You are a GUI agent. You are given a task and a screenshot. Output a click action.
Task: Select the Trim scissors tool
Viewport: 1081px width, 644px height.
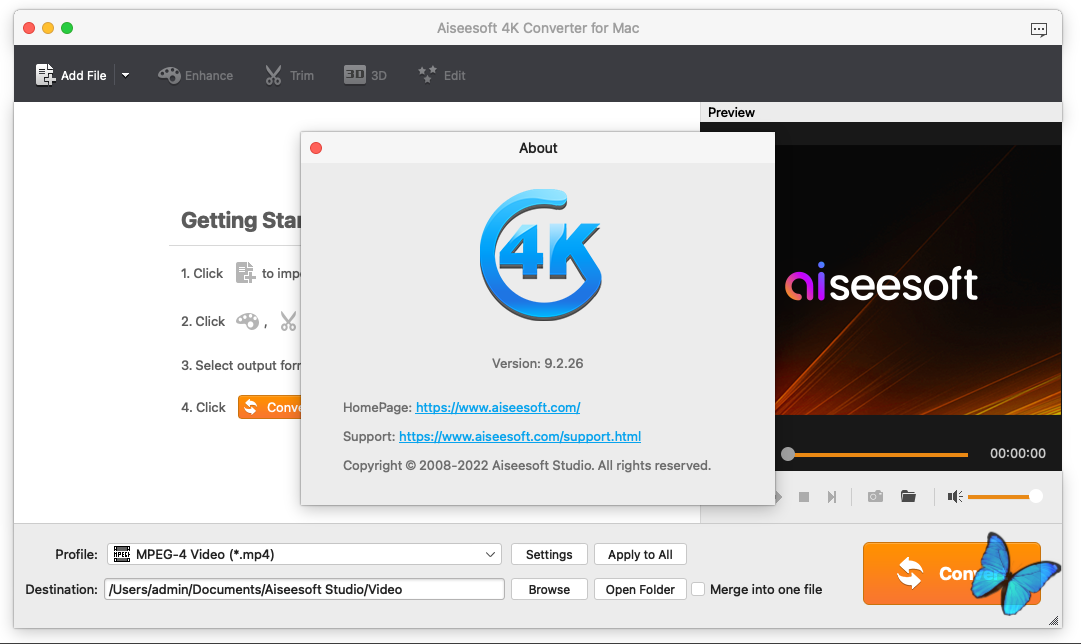coord(288,75)
